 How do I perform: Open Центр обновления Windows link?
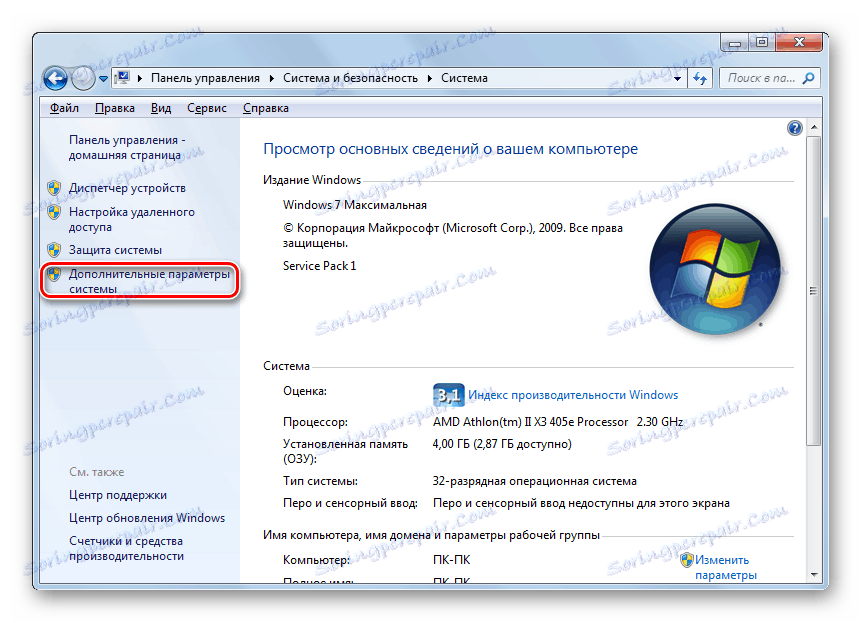[147, 518]
